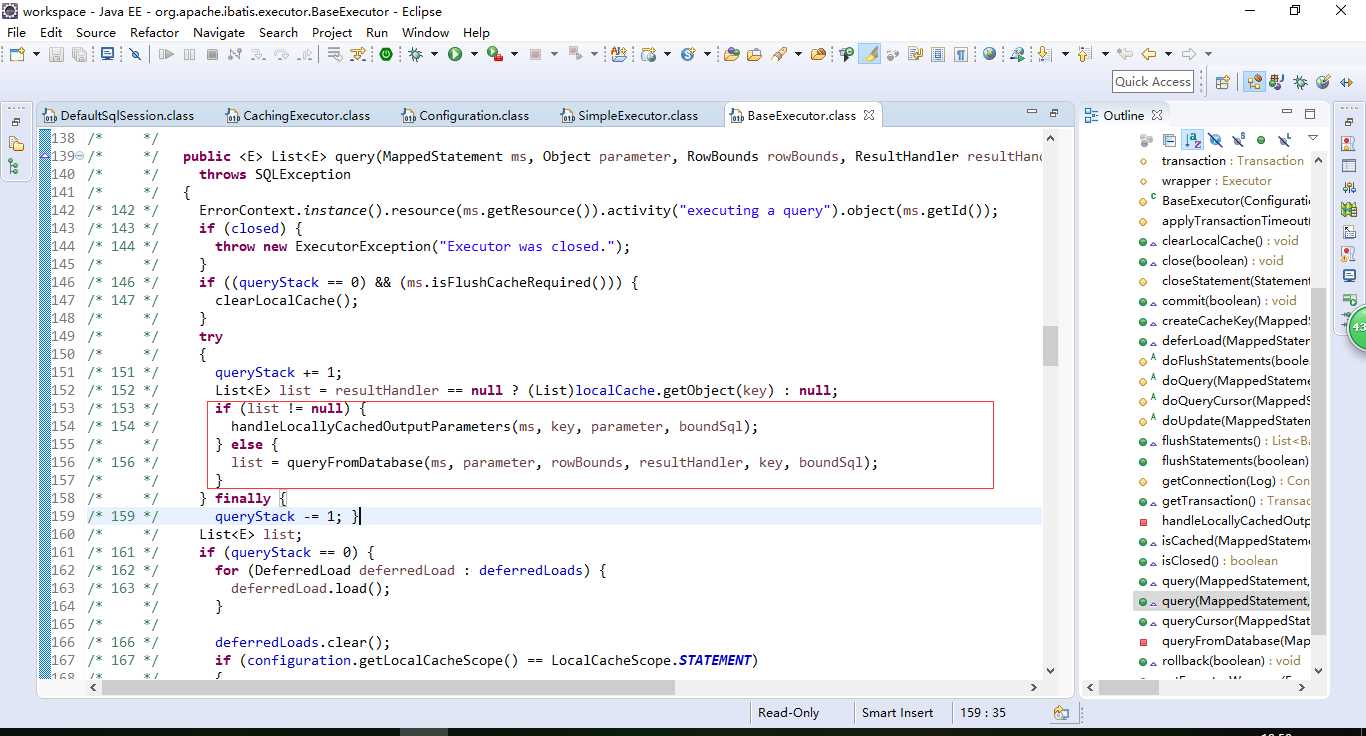Toggle Hide Static Members in Outline
Screen dimensions: 1366x736
tap(1238, 140)
